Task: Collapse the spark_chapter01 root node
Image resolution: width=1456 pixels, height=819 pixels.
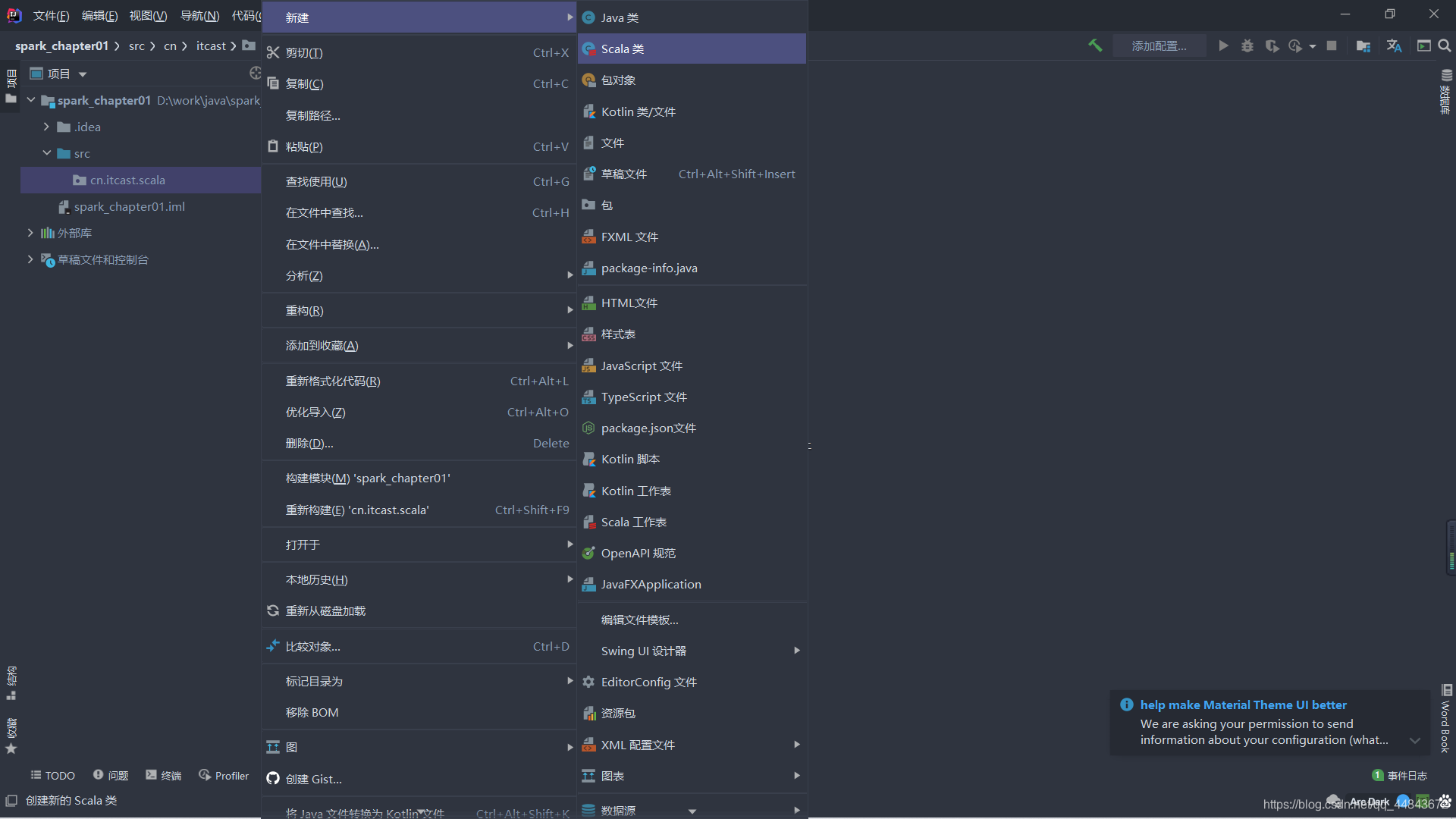Action: point(31,100)
